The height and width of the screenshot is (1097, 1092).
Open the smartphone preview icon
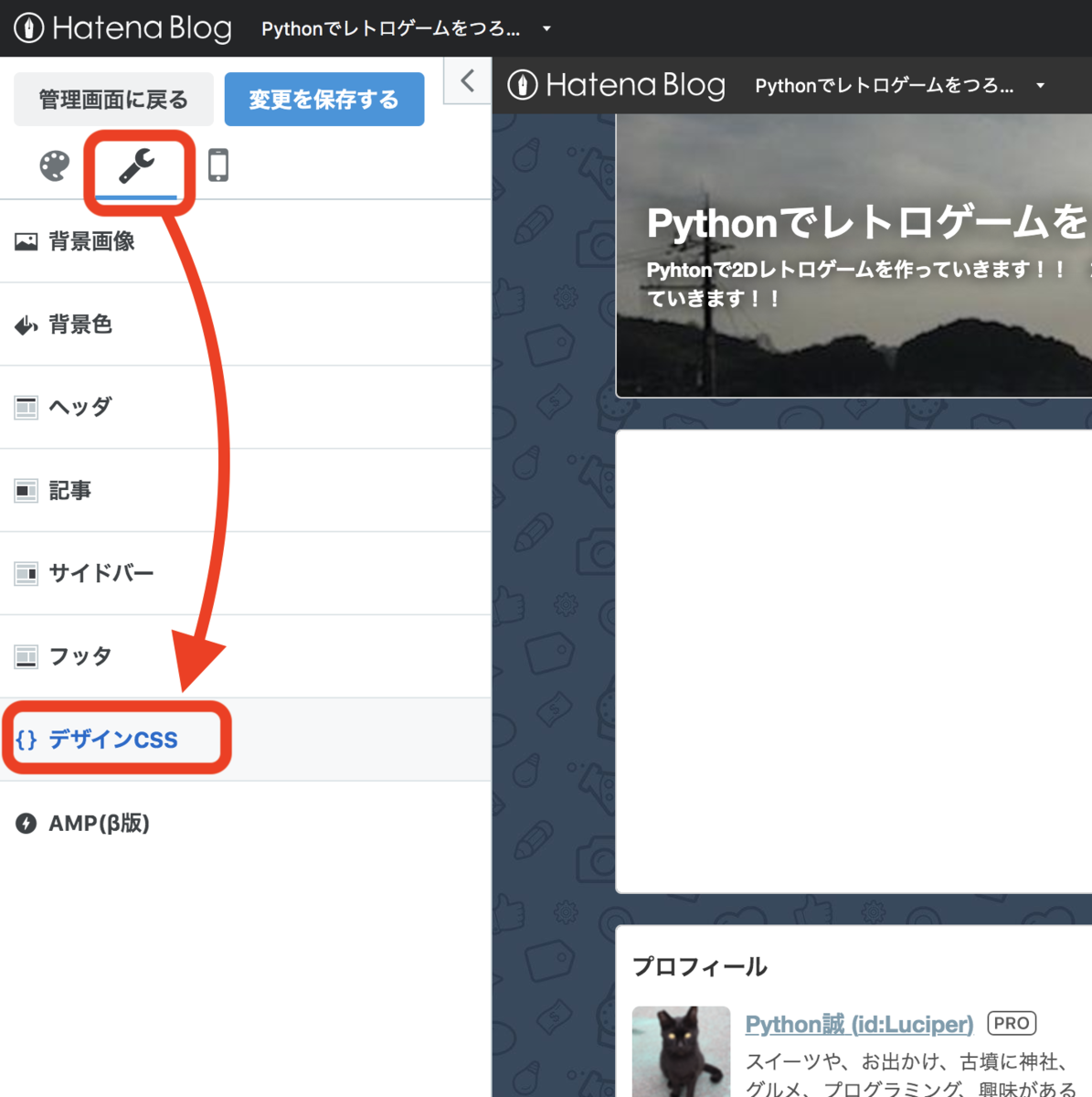point(217,166)
